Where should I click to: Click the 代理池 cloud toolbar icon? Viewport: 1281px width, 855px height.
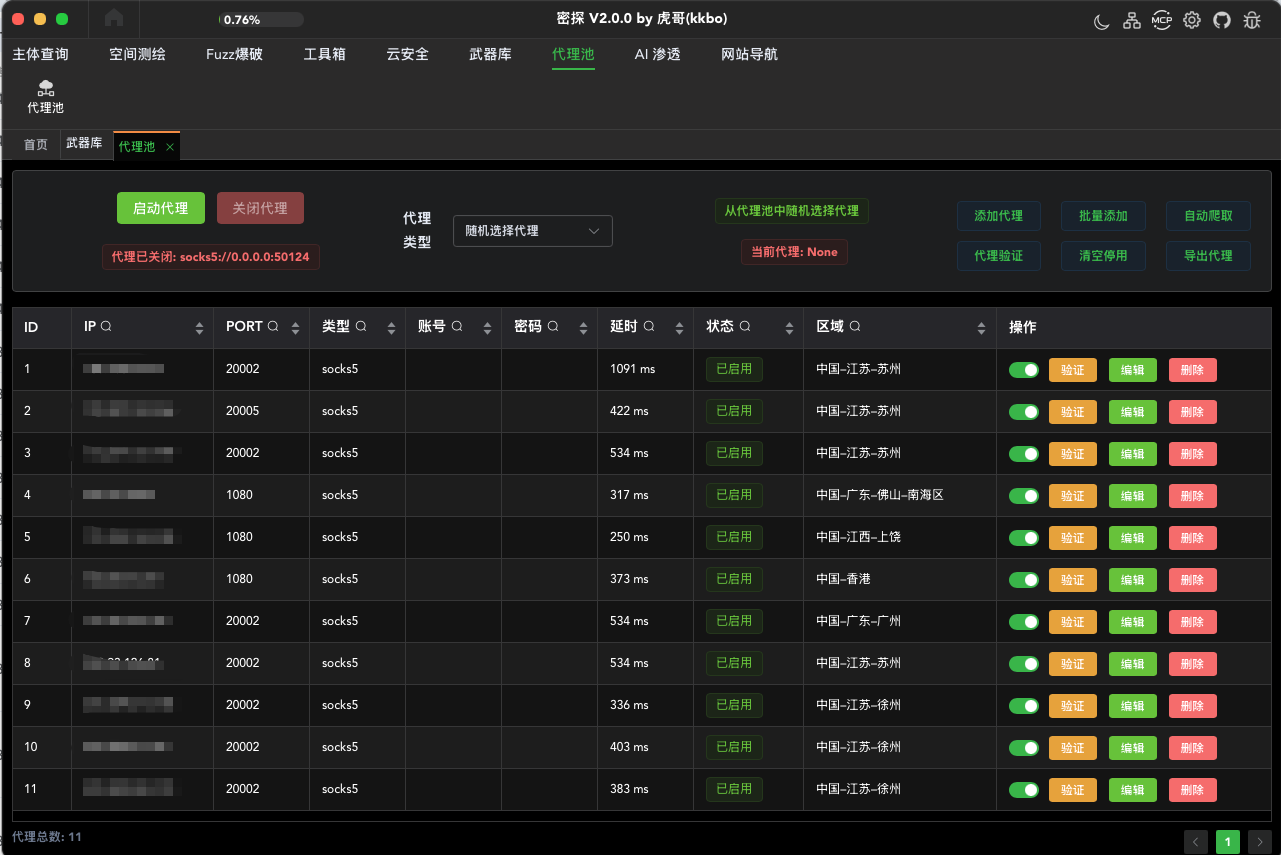coord(46,97)
